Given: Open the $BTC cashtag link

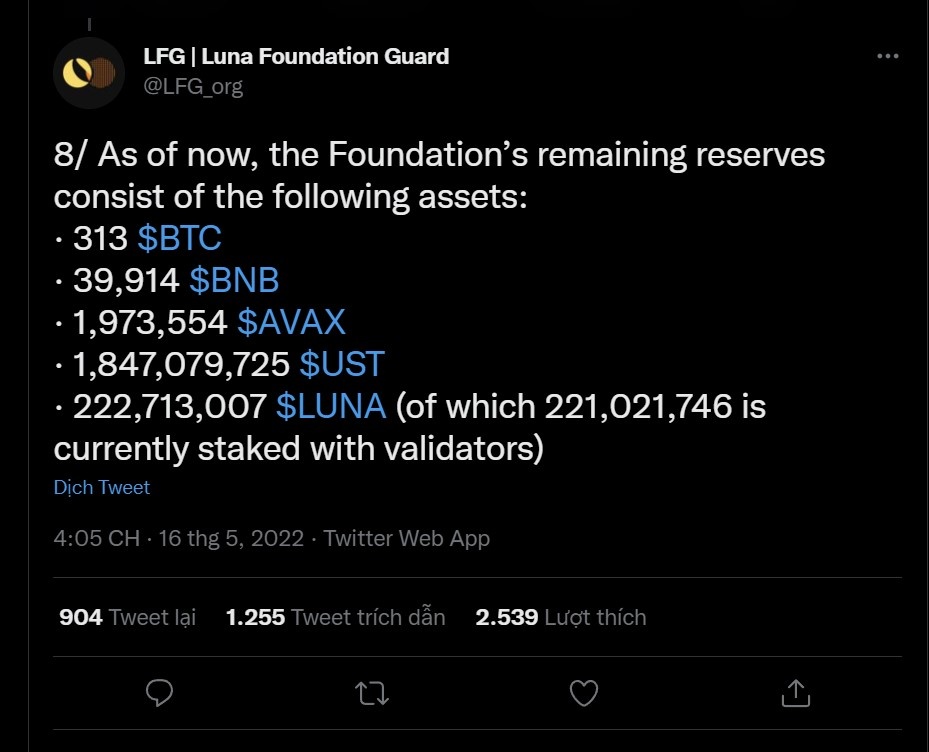Looking at the screenshot, I should point(179,239).
